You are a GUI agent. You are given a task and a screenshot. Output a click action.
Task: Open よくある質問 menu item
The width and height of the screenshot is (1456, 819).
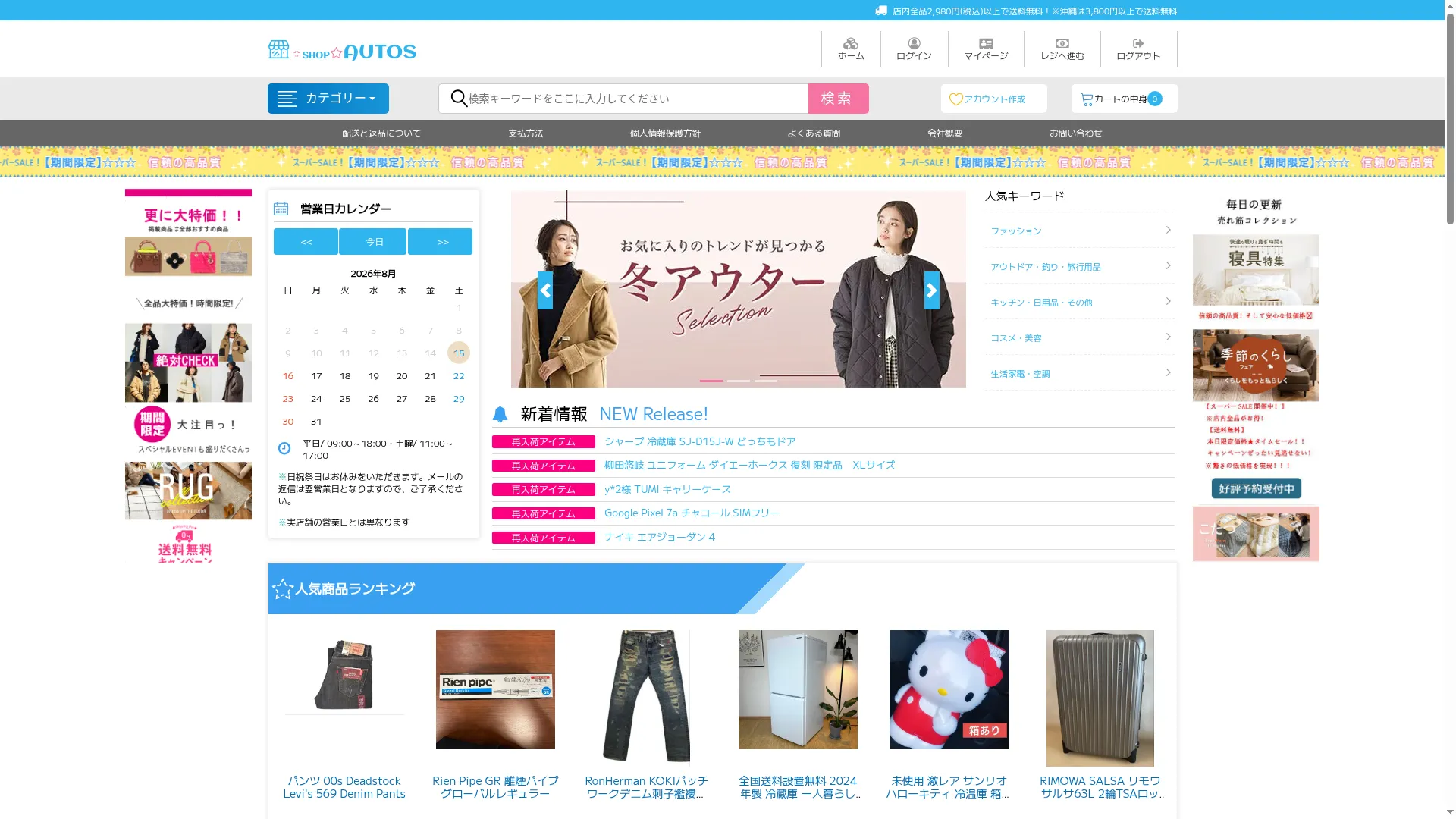click(x=814, y=133)
